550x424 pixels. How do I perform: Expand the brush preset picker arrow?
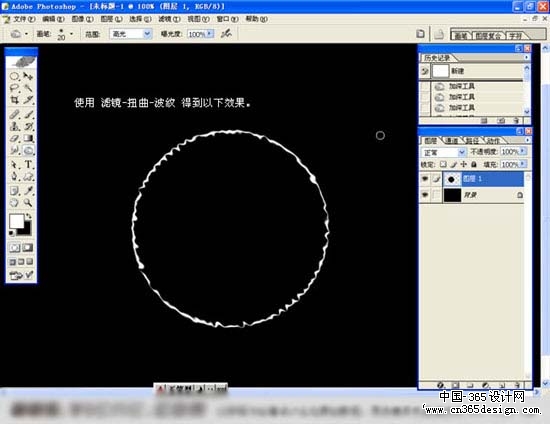(72, 34)
